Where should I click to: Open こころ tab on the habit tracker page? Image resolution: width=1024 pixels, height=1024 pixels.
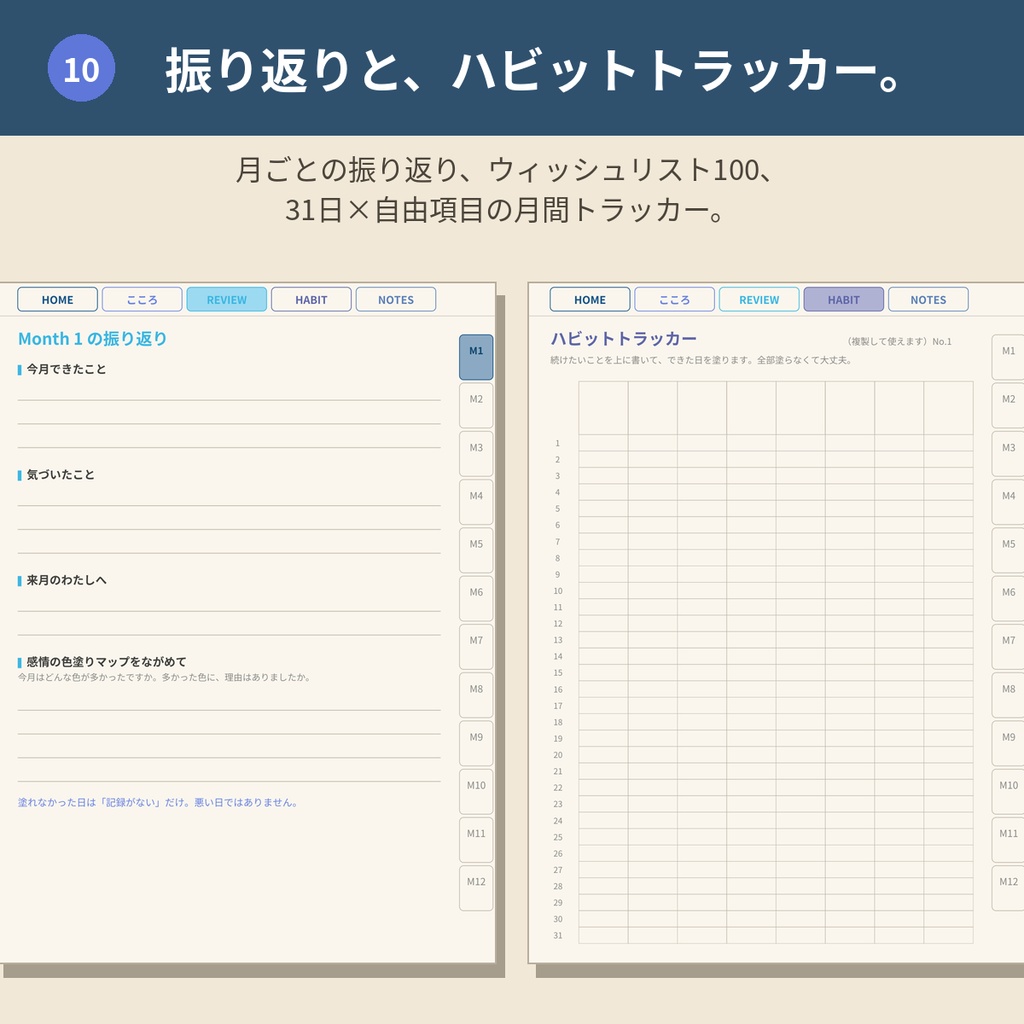[x=675, y=300]
